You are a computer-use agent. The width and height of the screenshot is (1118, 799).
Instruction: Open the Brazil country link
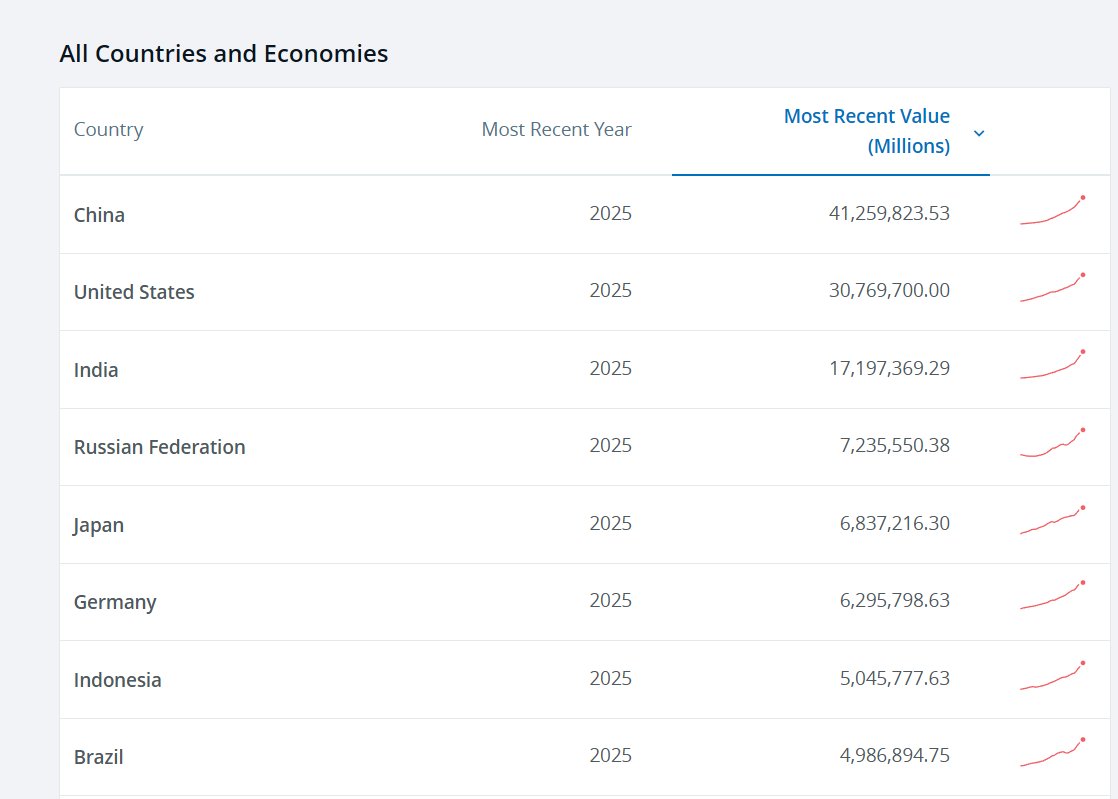(x=98, y=757)
